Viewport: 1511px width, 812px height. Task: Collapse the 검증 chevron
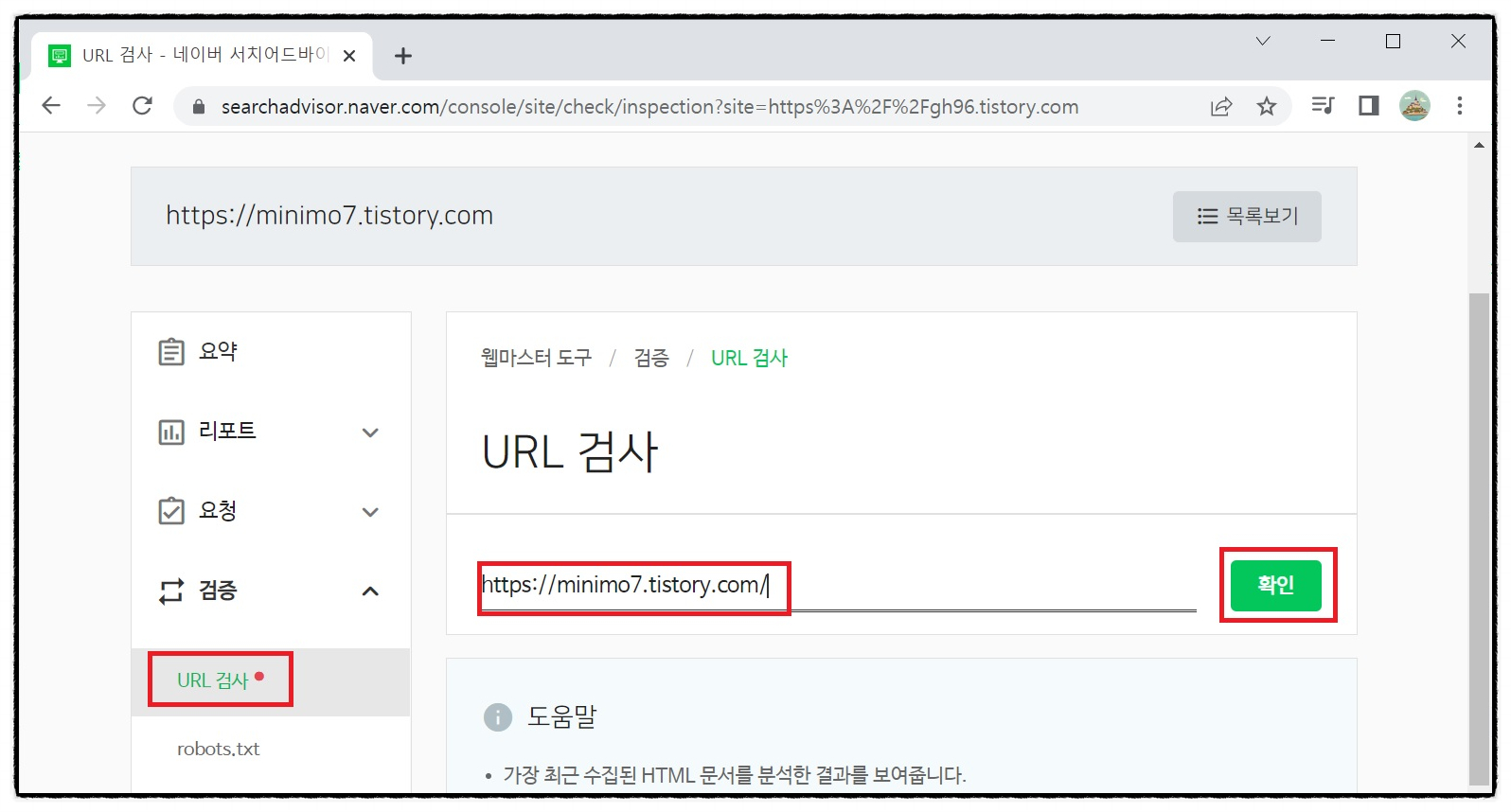370,591
